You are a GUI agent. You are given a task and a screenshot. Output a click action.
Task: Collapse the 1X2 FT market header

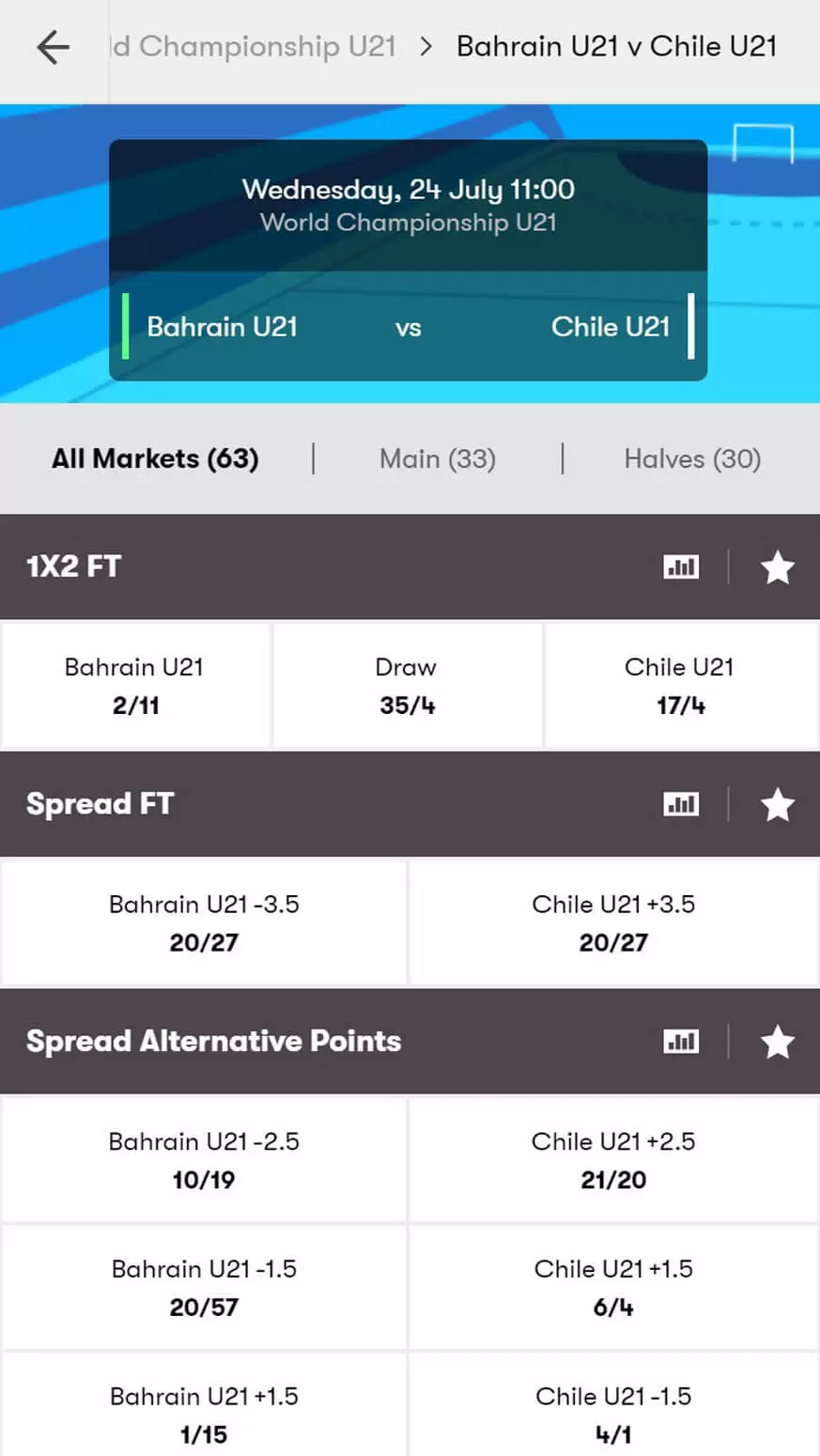(329, 567)
